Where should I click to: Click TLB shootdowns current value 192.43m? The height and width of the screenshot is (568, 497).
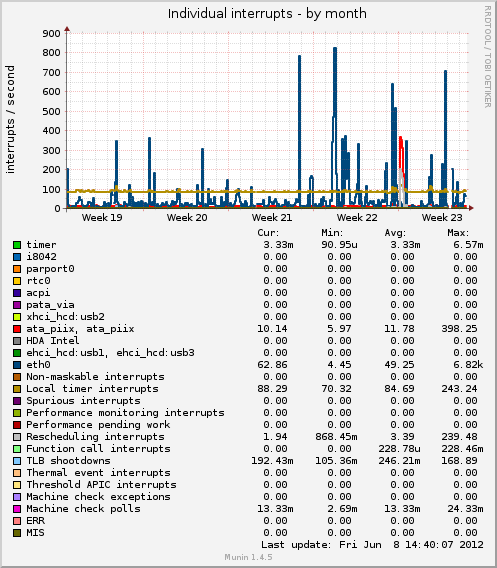coord(272,461)
